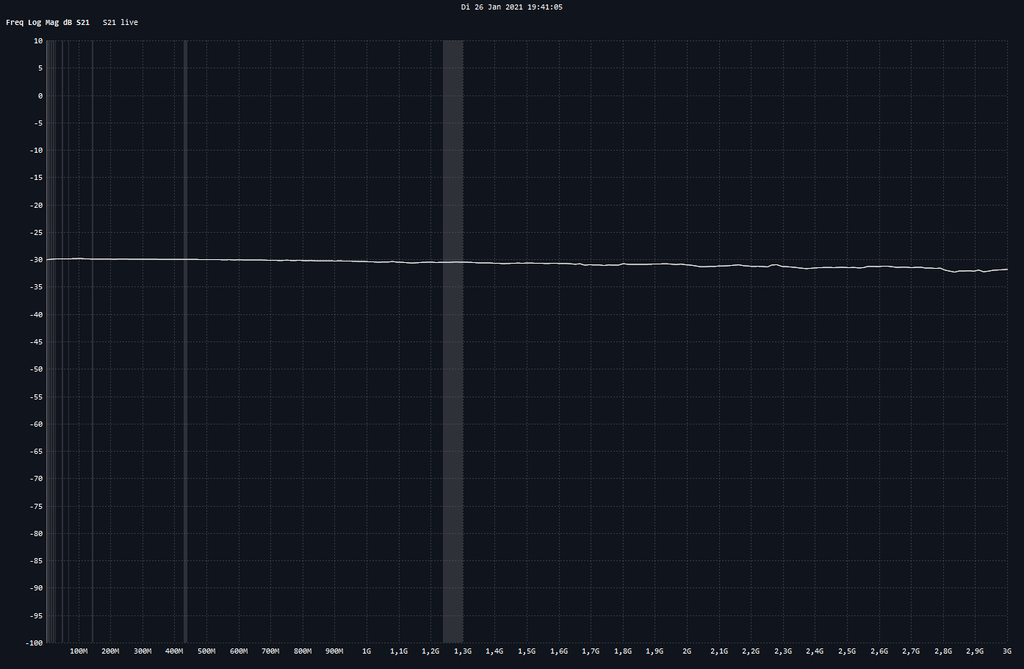The height and width of the screenshot is (669, 1024).
Task: Click the '-30' dB y-axis label
Action: 35,259
